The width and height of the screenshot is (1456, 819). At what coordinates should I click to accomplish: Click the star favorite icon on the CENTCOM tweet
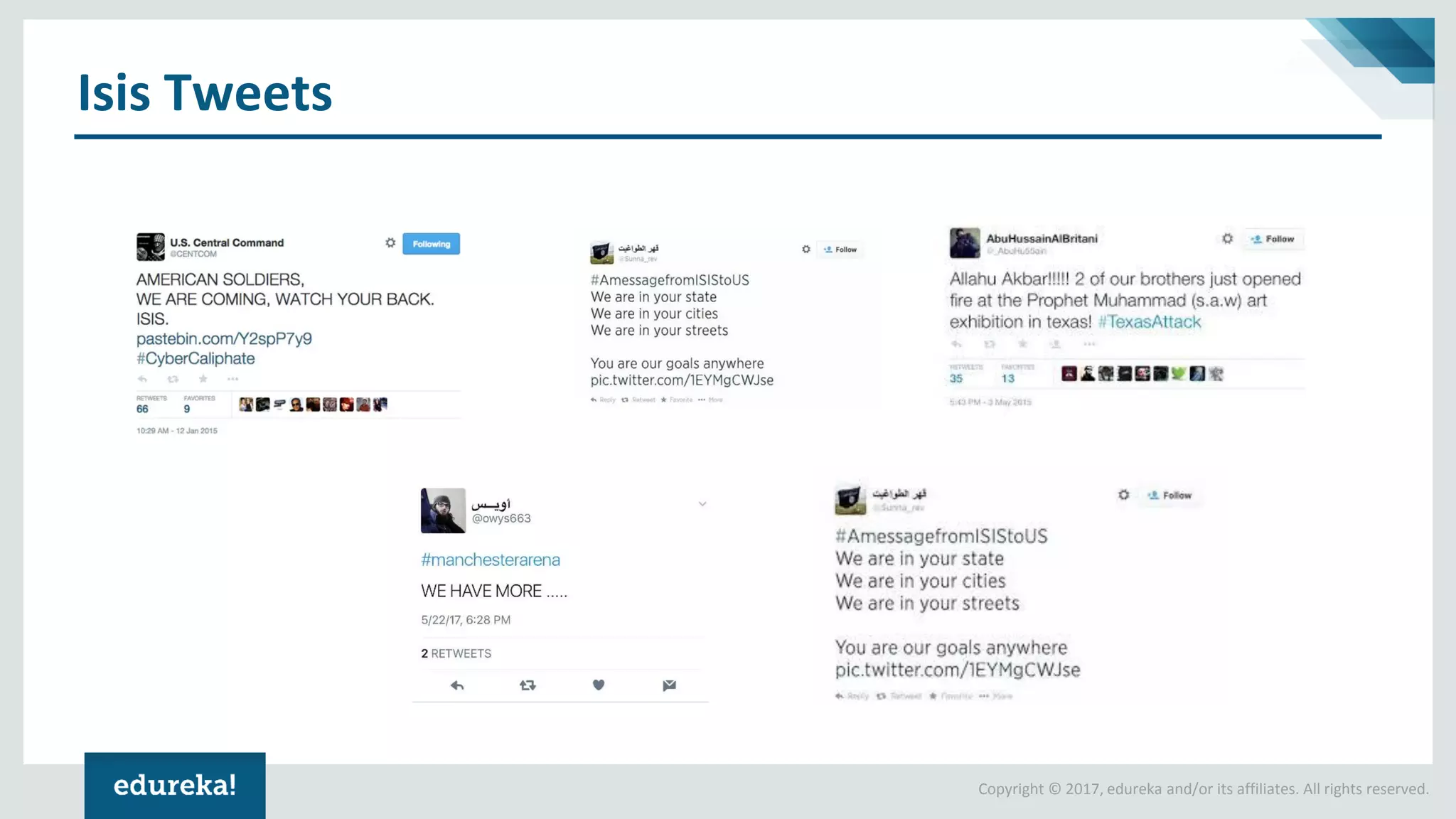point(203,379)
